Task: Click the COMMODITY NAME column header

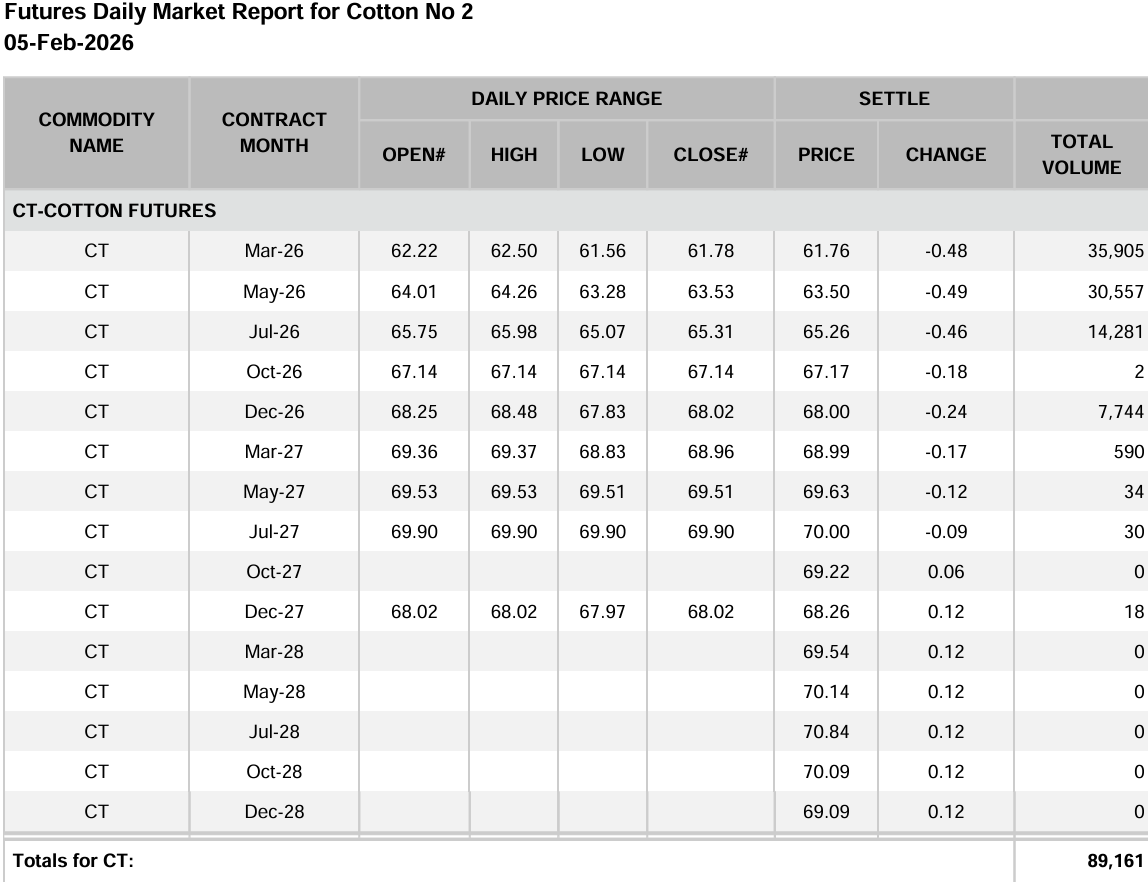Action: click(x=97, y=133)
